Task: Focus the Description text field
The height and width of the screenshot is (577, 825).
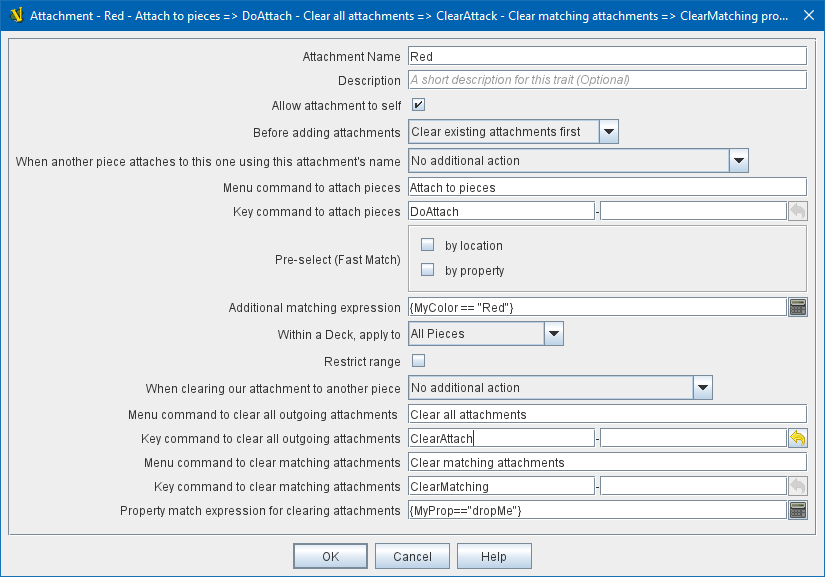Action: (x=606, y=80)
